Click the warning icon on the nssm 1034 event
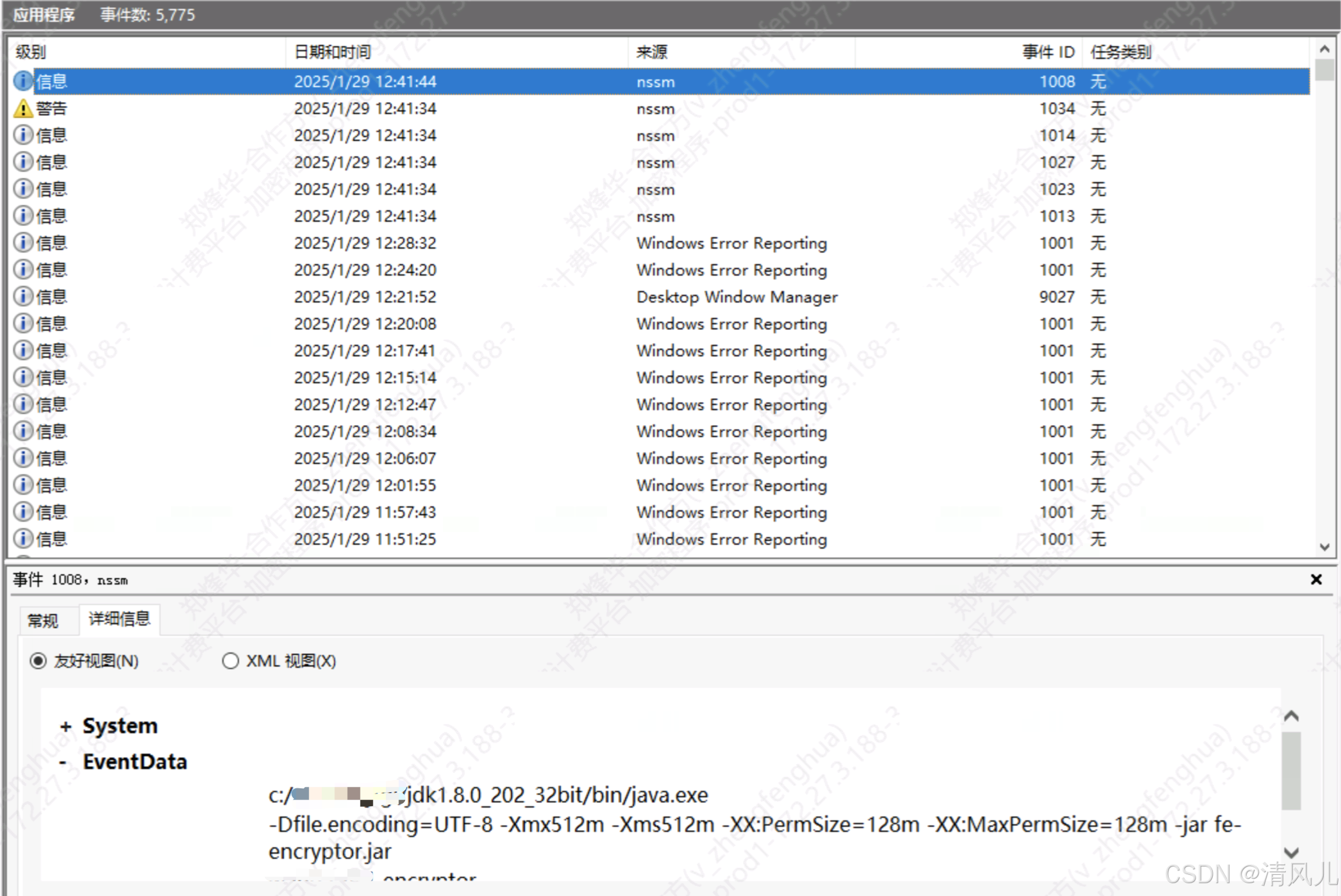The image size is (1341, 896). [x=22, y=108]
